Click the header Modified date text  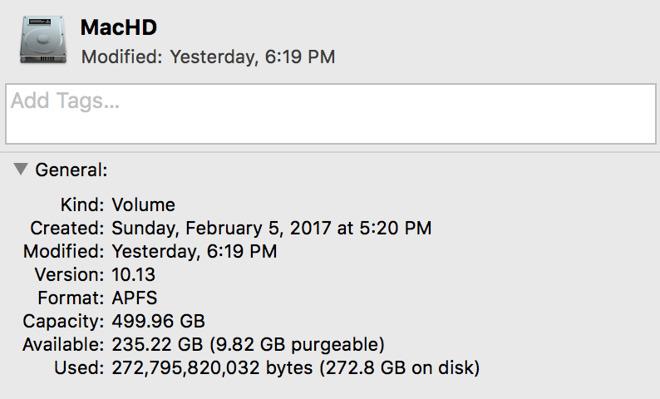click(x=208, y=57)
